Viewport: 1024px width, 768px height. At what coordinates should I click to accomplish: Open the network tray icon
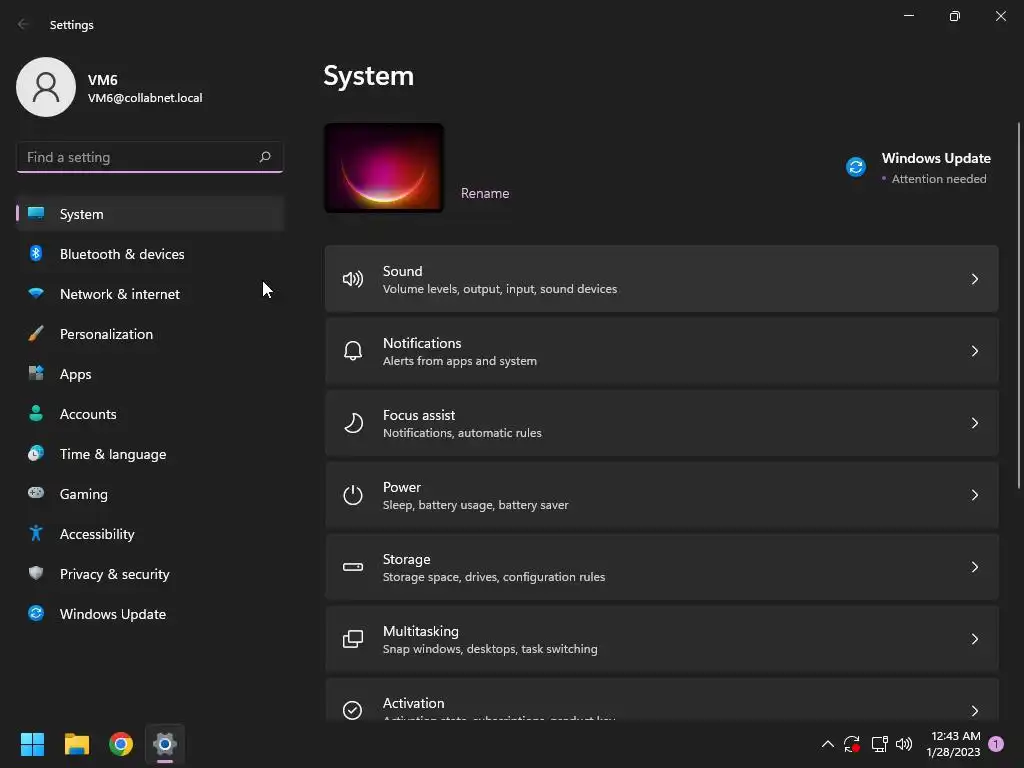pyautogui.click(x=879, y=744)
